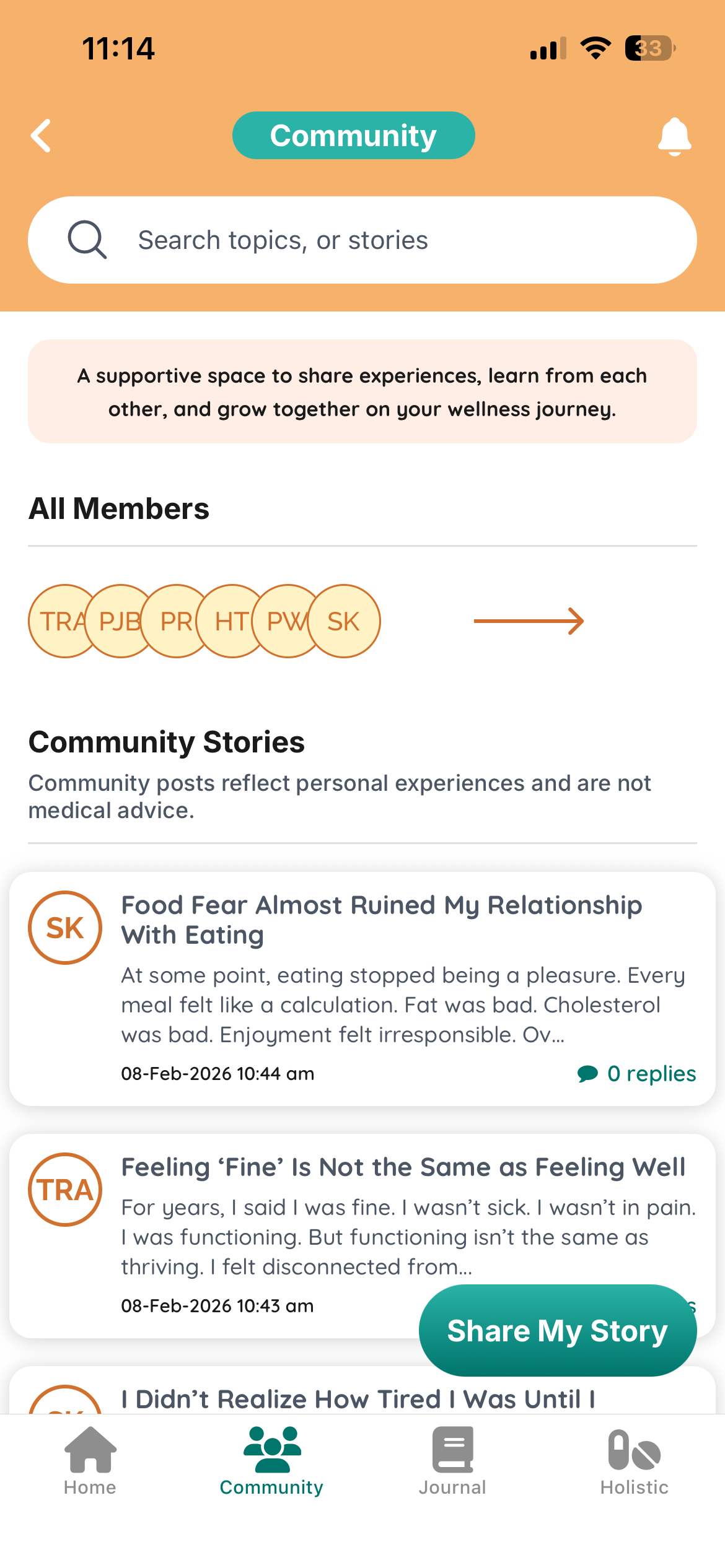The image size is (725, 1568).
Task: Tap the back arrow icon
Action: tap(41, 136)
